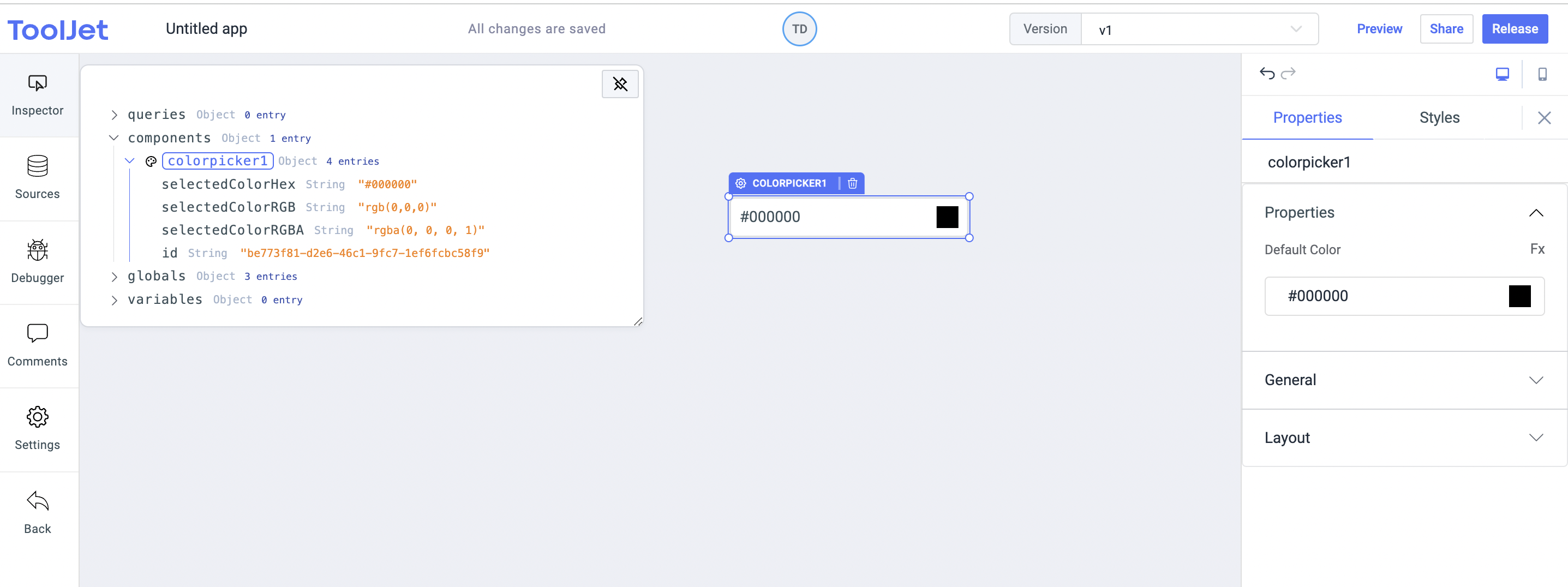Click the "rgba(0, 0, 0, 1)" value

click(x=426, y=230)
